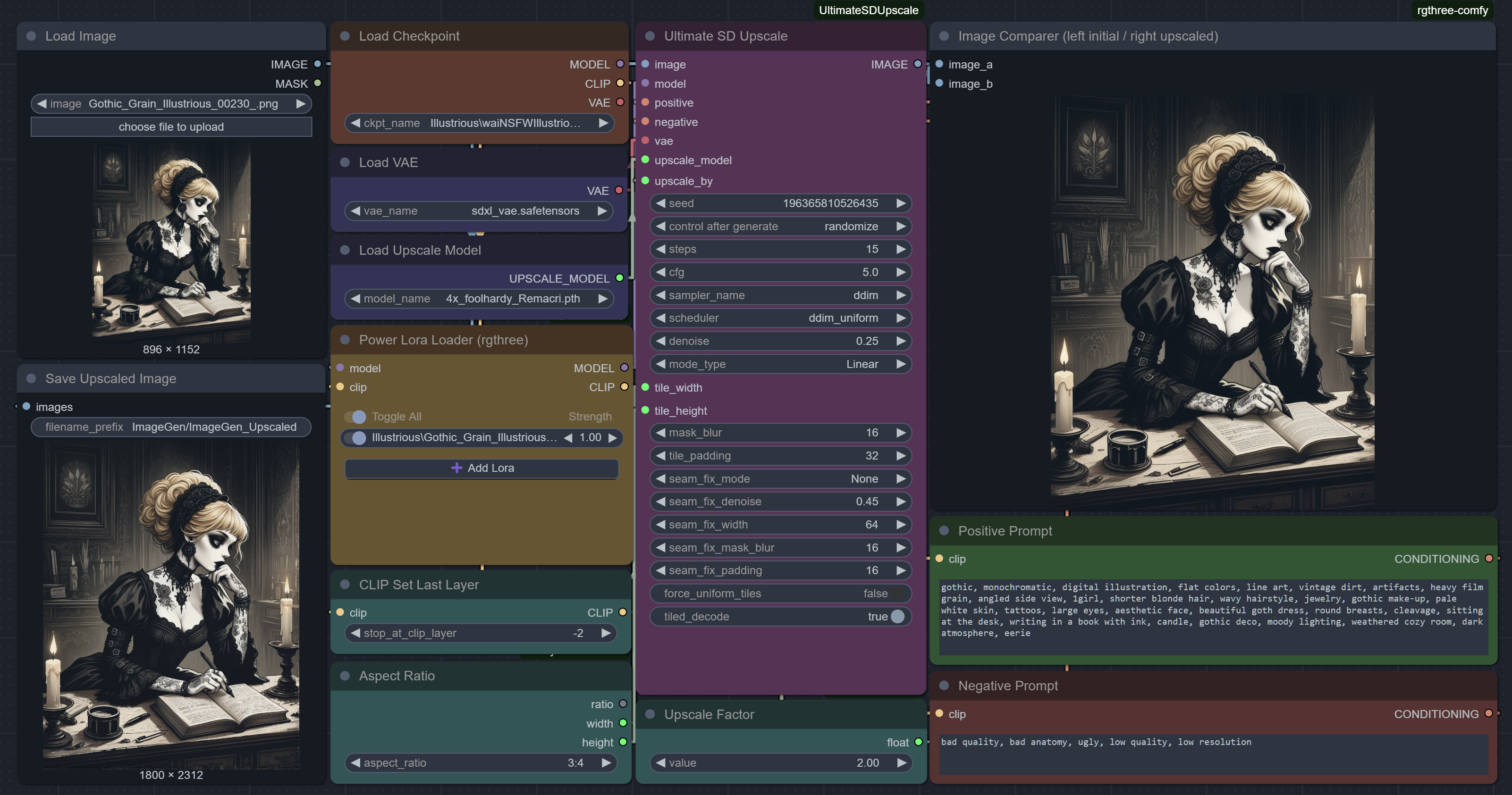Click the UltimateSDUpscale badge tab

pos(868,10)
